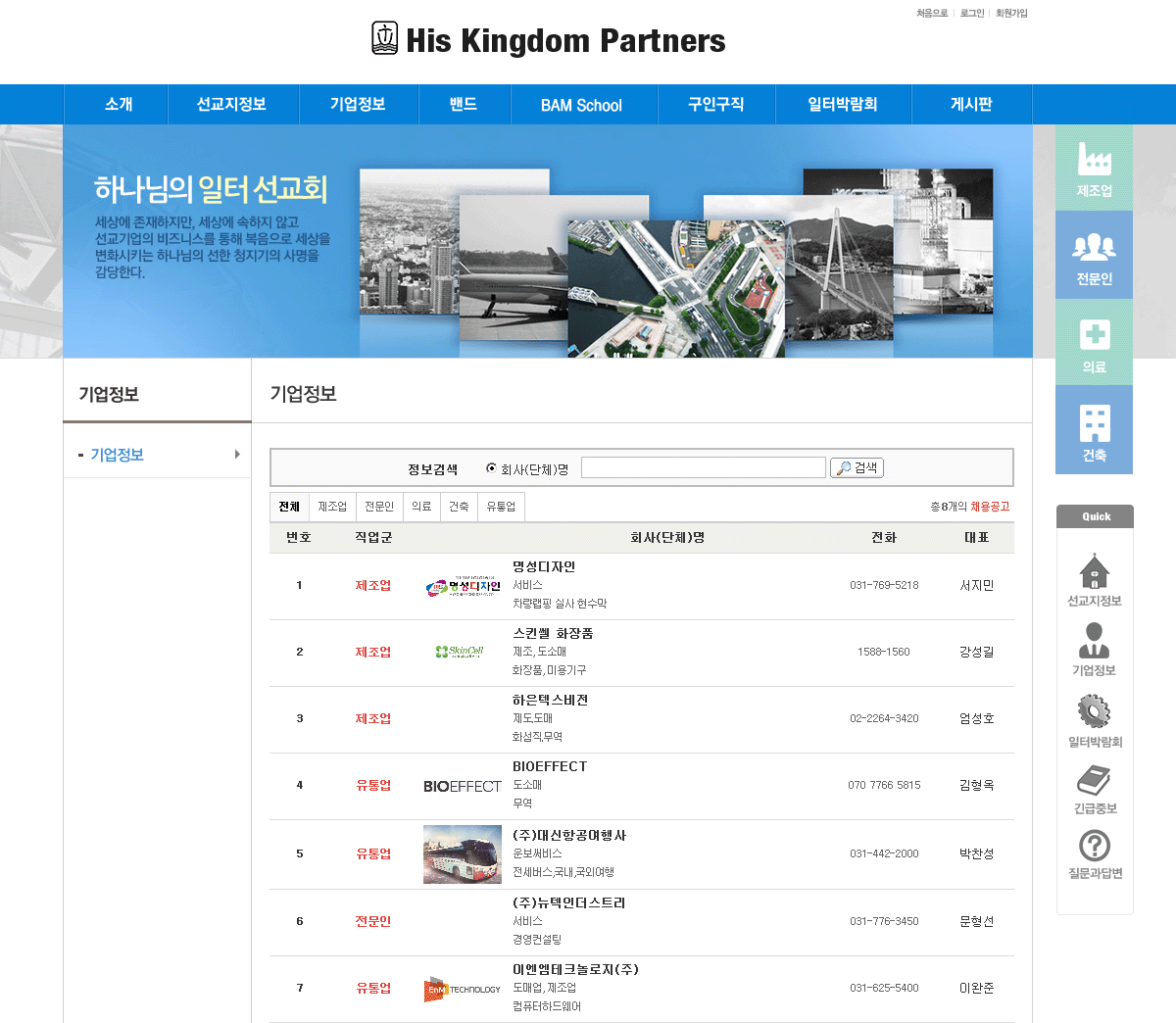Open the 구인구직 menu
This screenshot has height=1023, width=1176.
(716, 104)
